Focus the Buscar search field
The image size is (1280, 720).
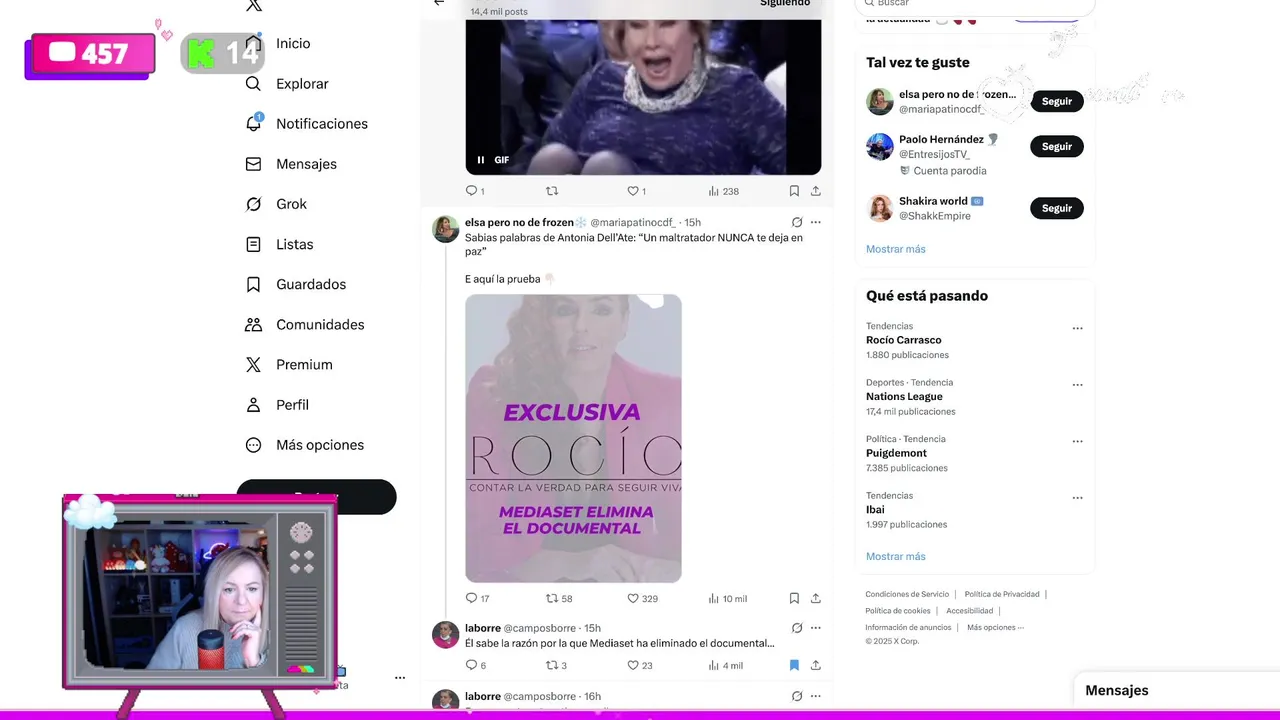(x=975, y=5)
